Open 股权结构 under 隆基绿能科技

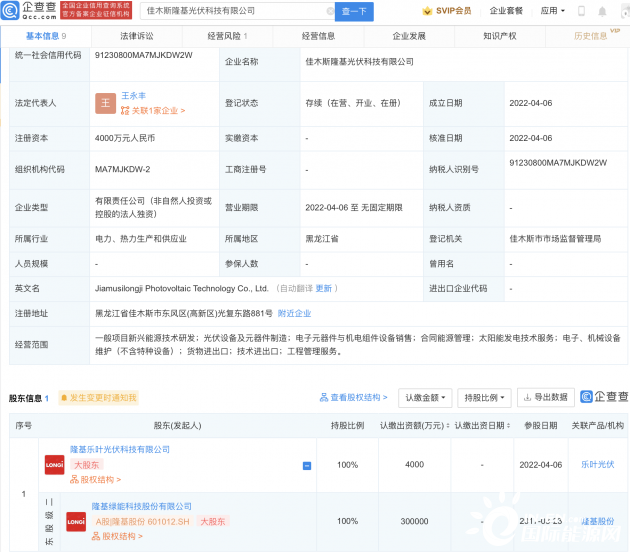[x=117, y=536]
